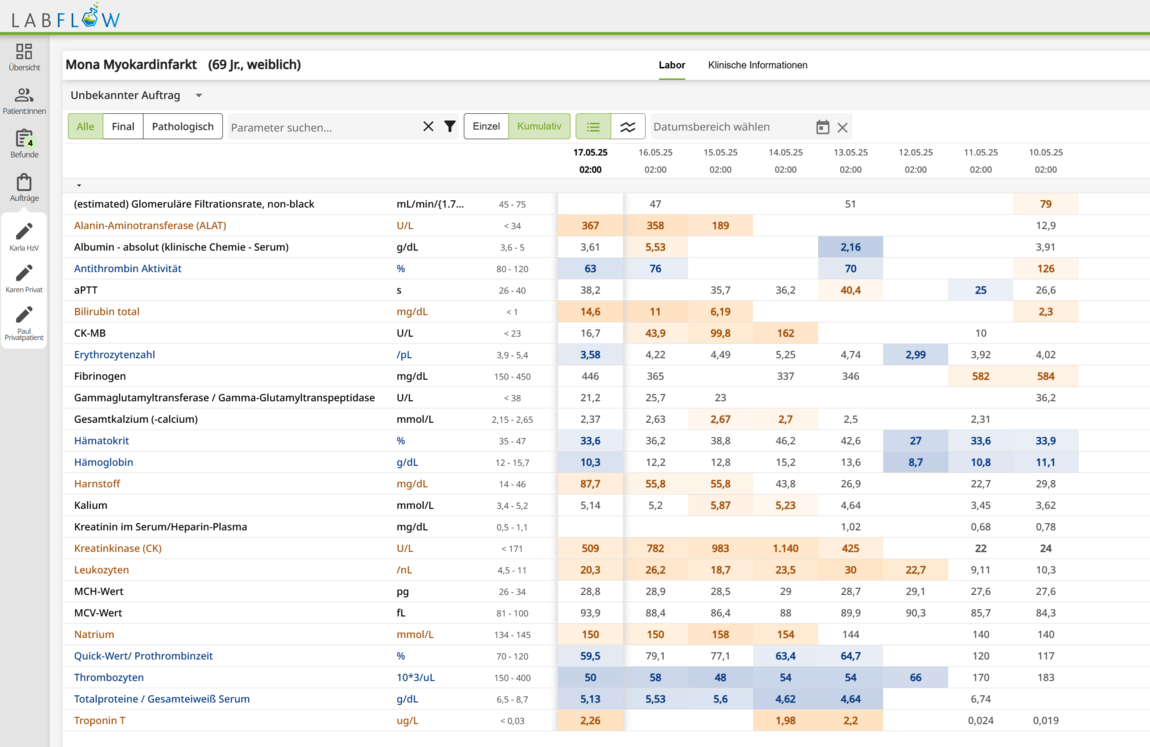This screenshot has width=1150, height=747.
Task: Open the Aufträge clipboard icon
Action: (x=24, y=184)
